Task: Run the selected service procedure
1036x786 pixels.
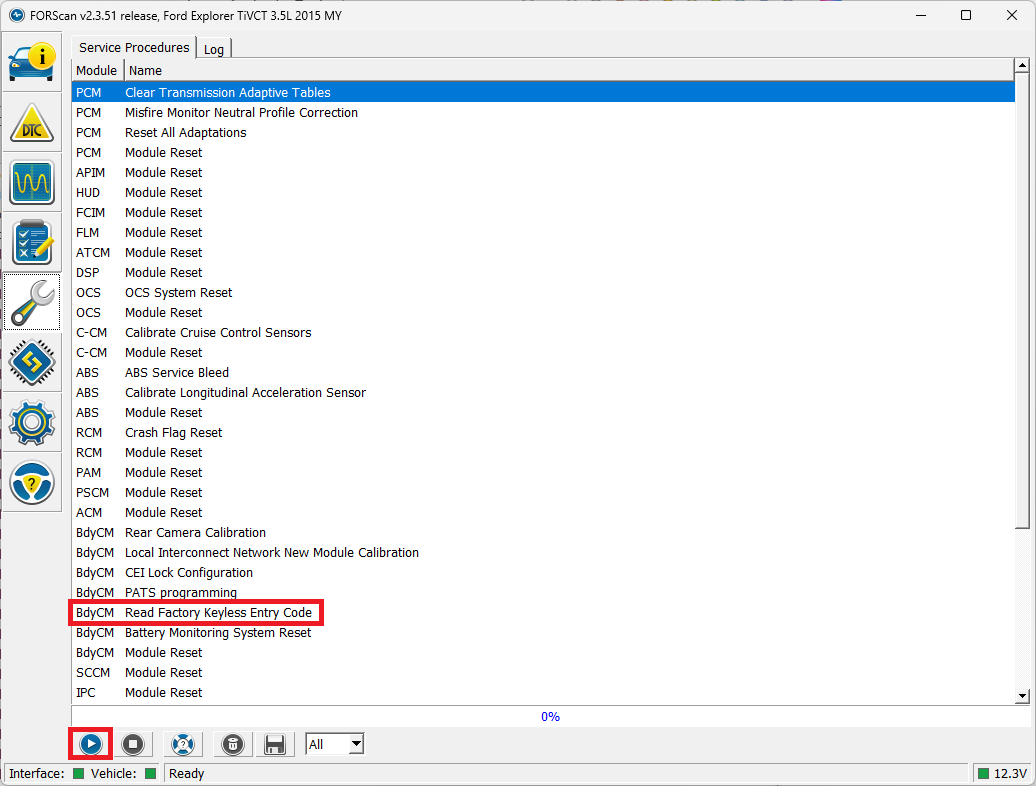Action: tap(91, 744)
